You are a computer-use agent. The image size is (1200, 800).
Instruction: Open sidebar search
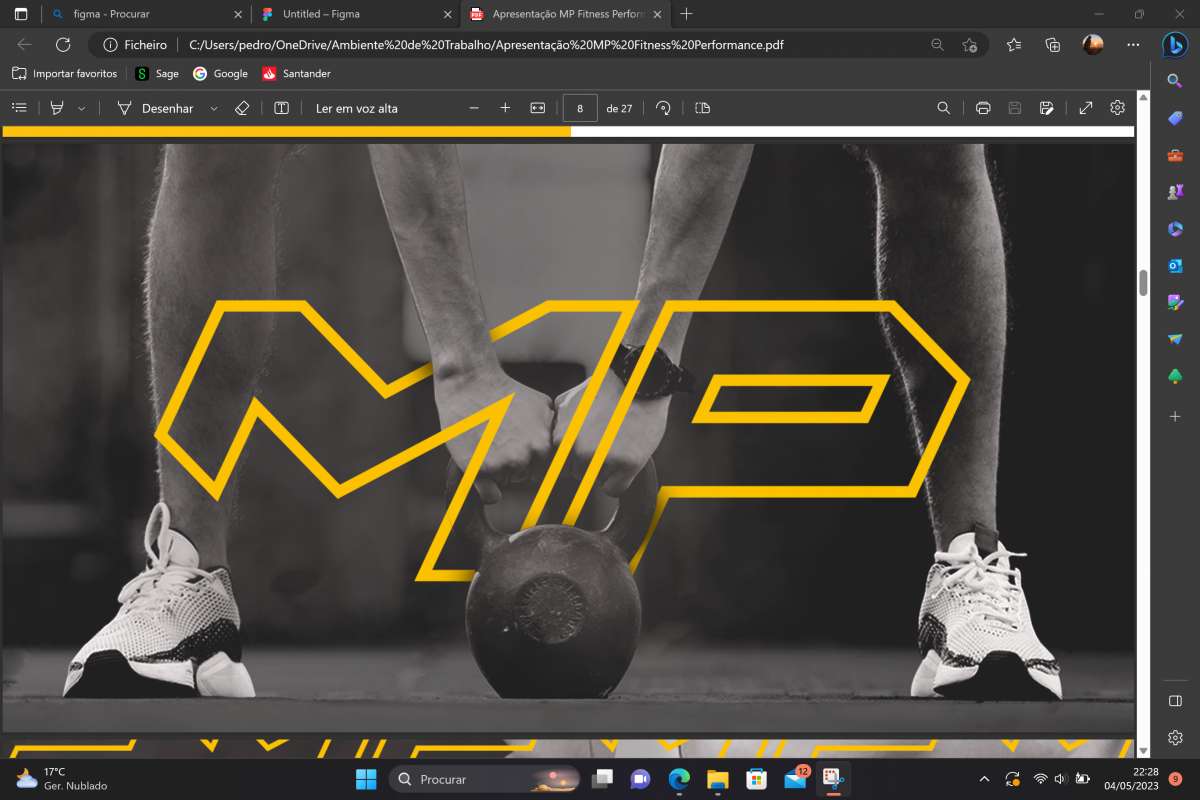1176,81
